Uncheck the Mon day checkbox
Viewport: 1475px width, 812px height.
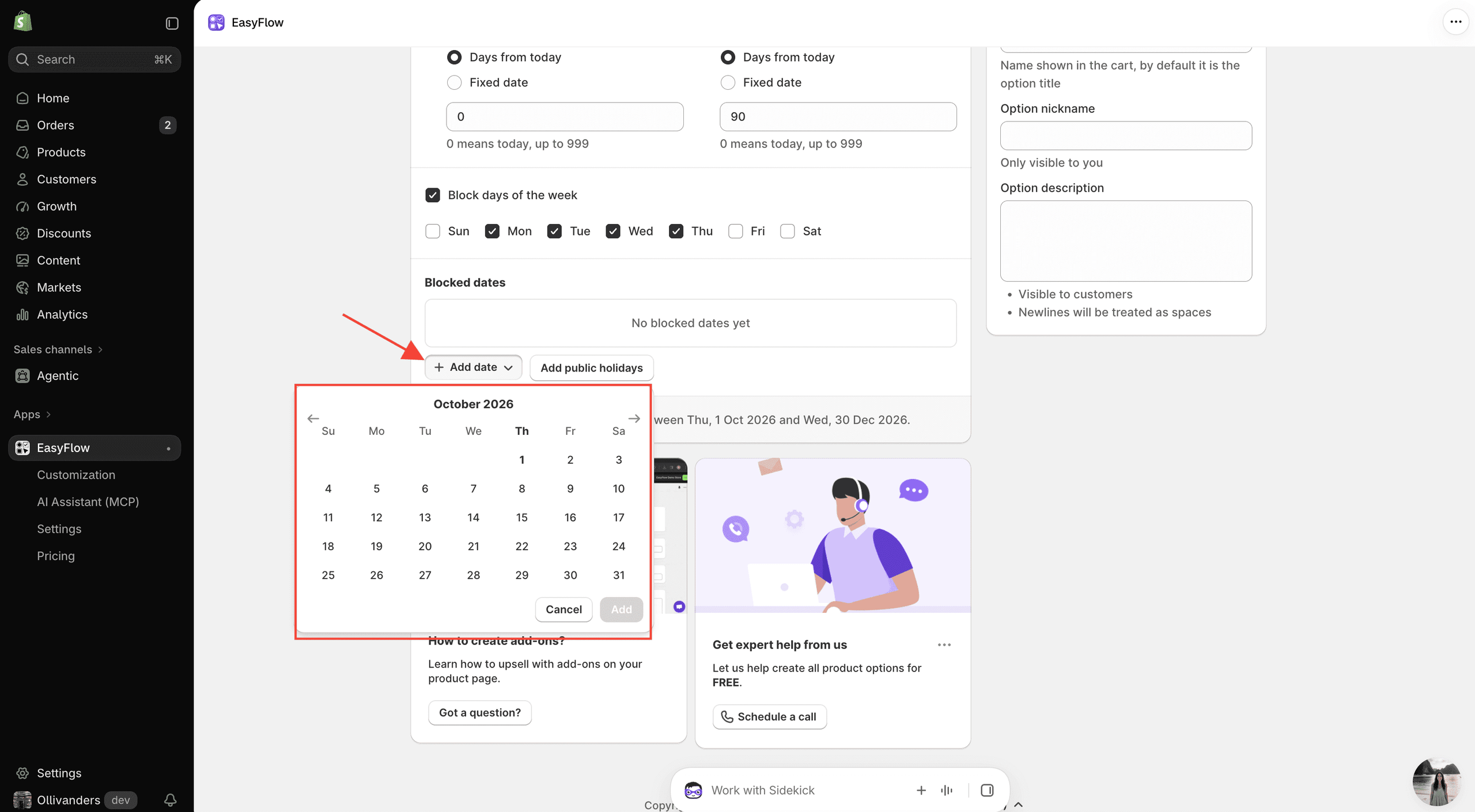point(492,231)
